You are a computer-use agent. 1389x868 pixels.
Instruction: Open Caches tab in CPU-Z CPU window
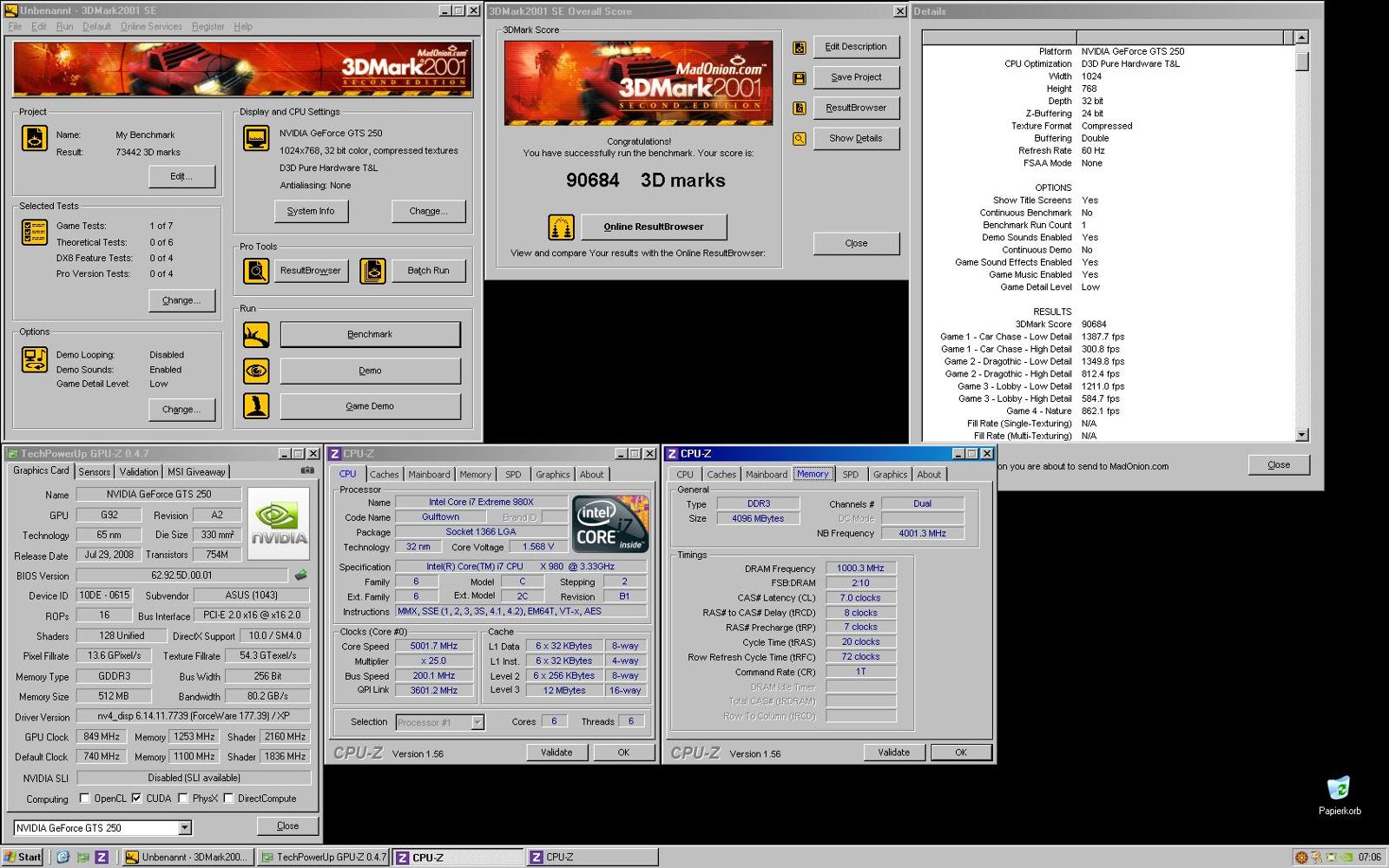[x=384, y=474]
